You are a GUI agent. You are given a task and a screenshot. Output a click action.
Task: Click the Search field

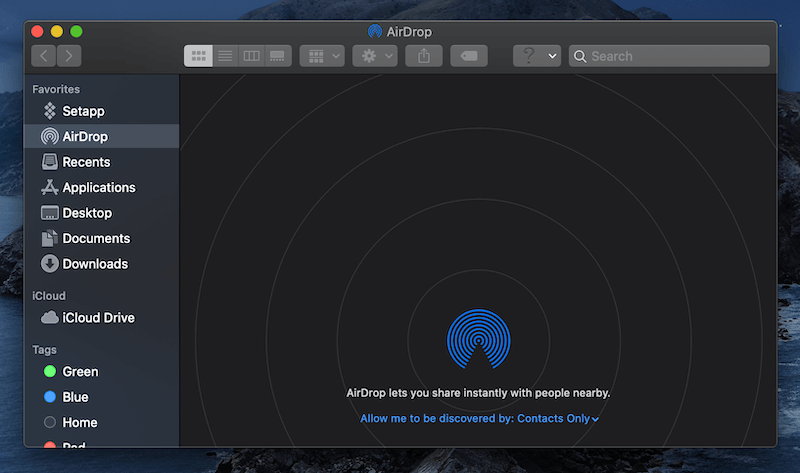coord(669,56)
